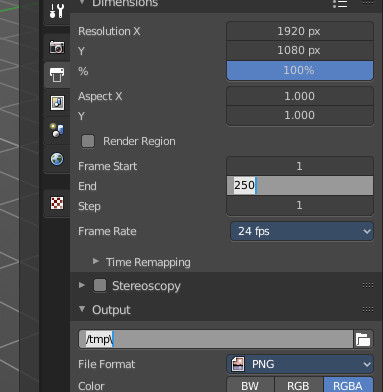This screenshot has height=392, width=383.
Task: Click the Resolution X label
Action: point(109,31)
